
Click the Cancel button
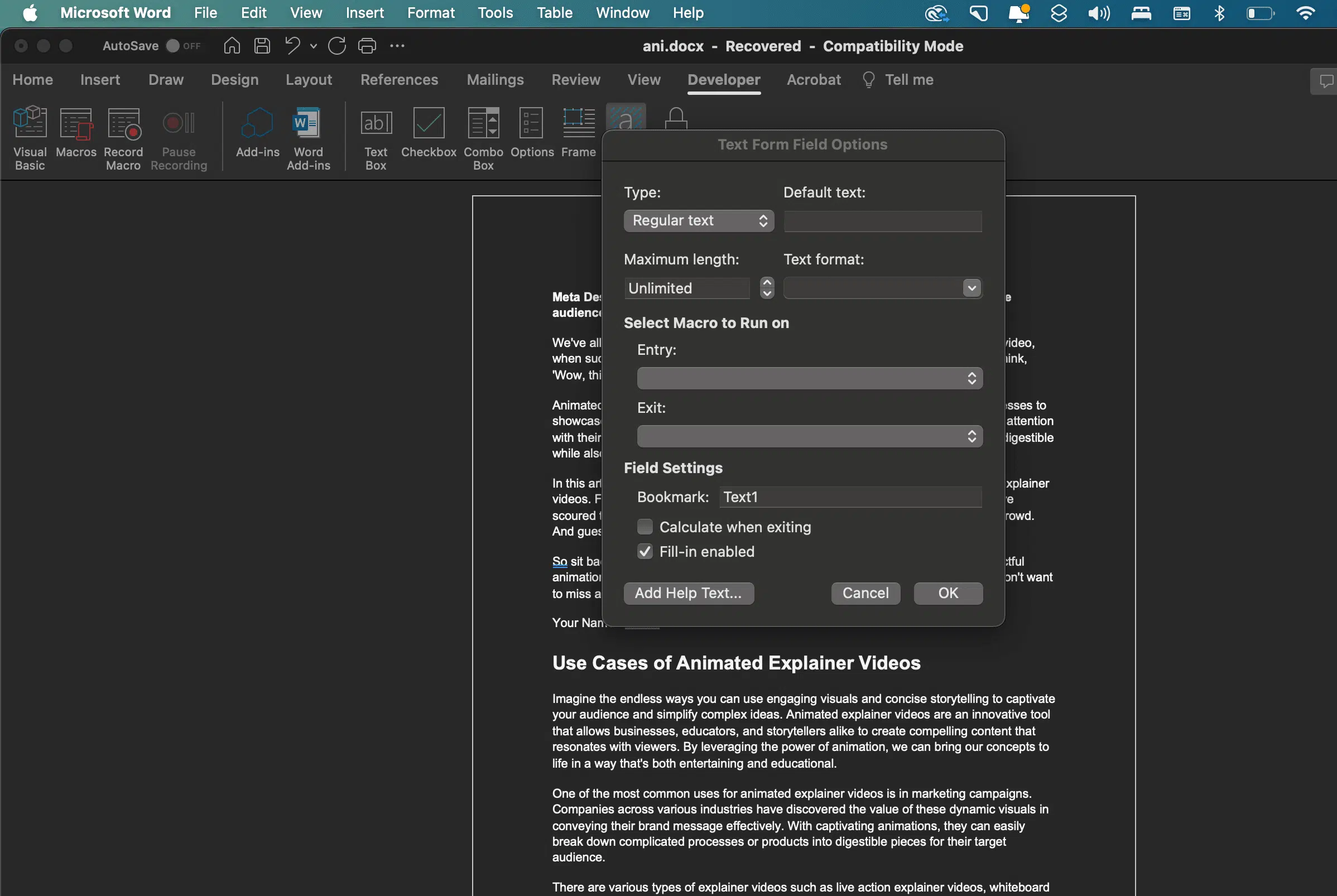pyautogui.click(x=864, y=593)
